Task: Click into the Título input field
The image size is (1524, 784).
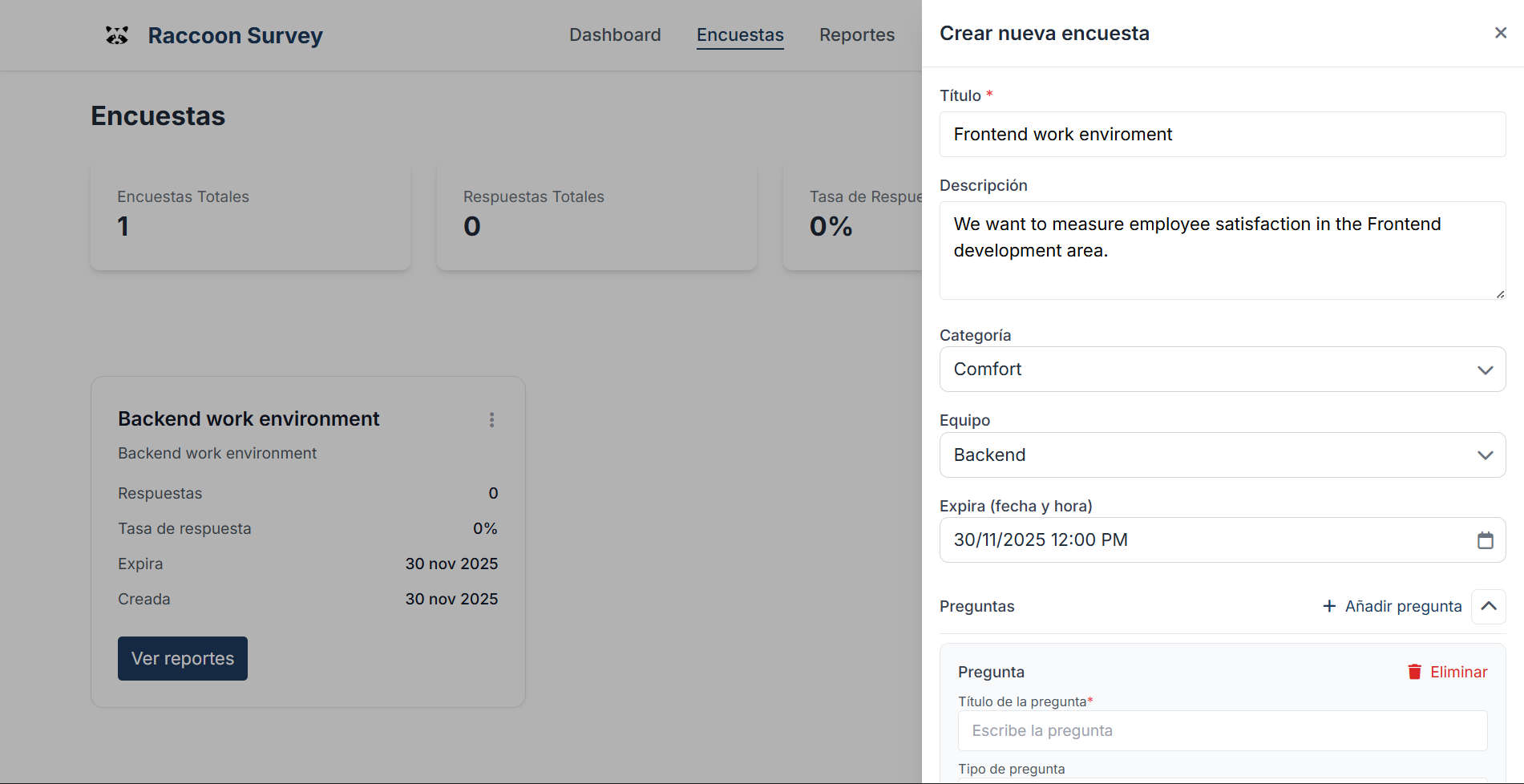Action: [1222, 135]
